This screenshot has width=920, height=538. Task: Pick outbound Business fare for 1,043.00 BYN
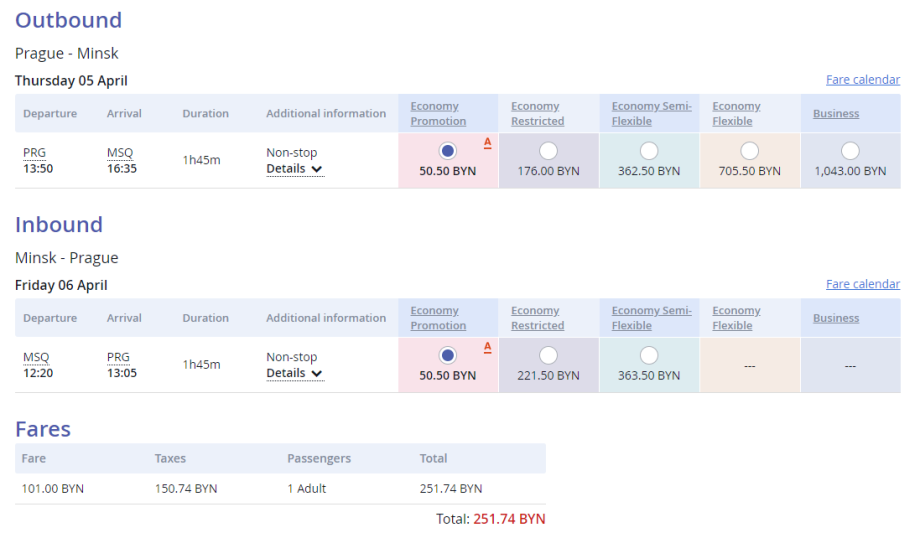click(850, 151)
